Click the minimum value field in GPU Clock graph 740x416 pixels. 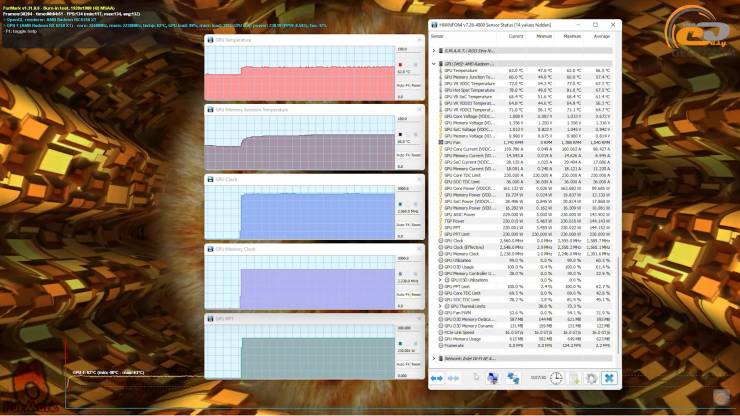pos(408,236)
